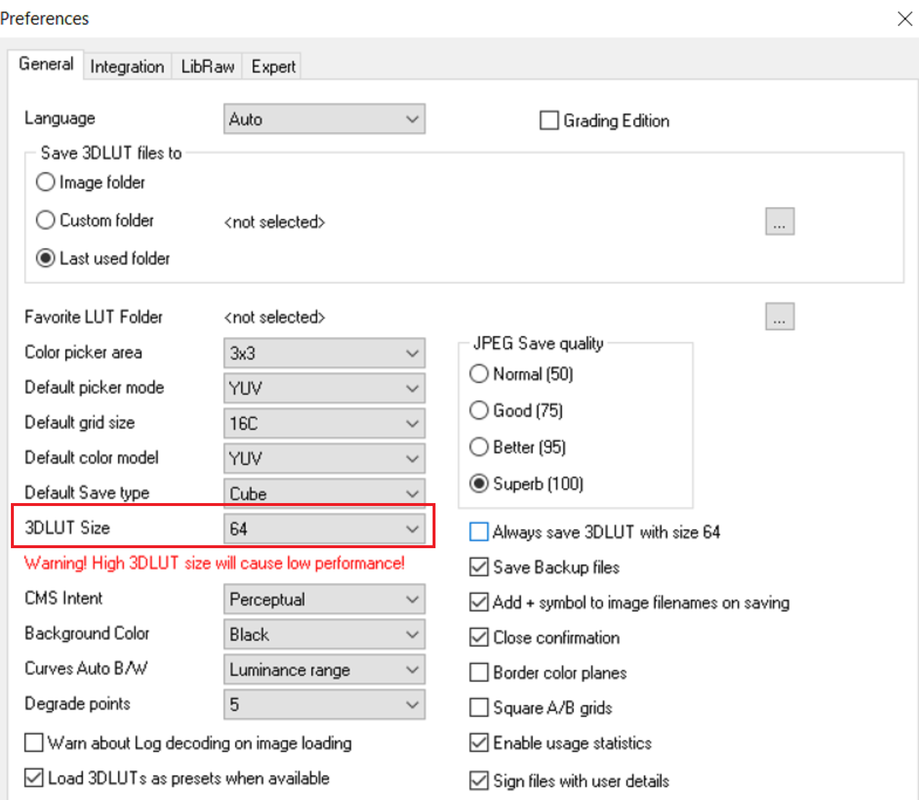This screenshot has height=800, width=919.
Task: Check Always save 3DLUT with size 64
Action: click(x=479, y=532)
